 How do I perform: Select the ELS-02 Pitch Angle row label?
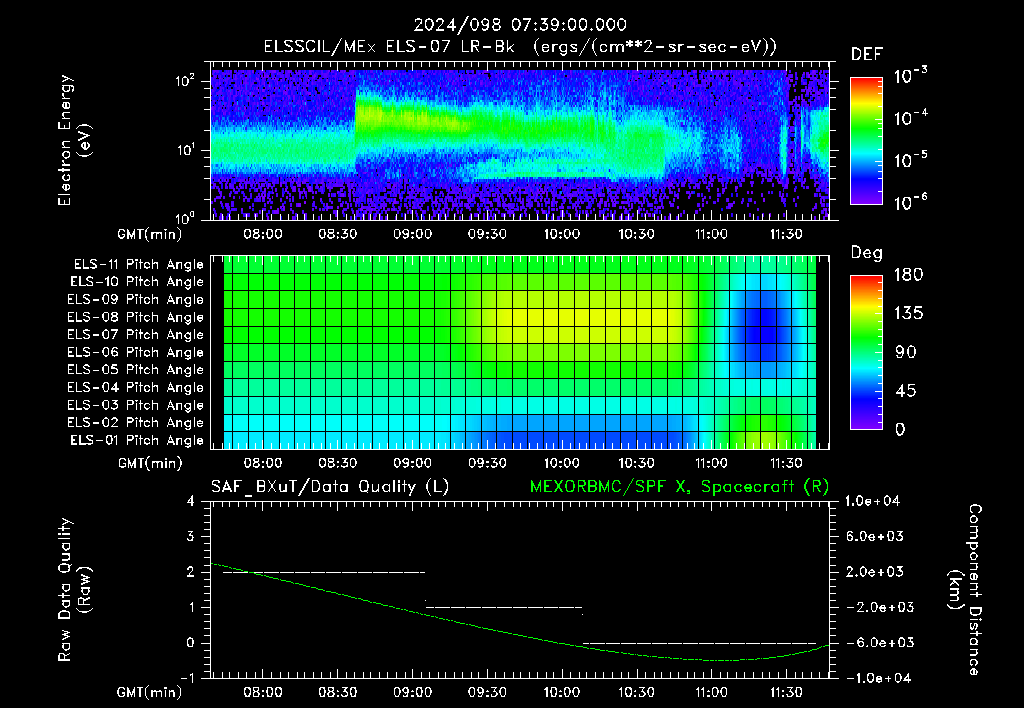pos(135,423)
